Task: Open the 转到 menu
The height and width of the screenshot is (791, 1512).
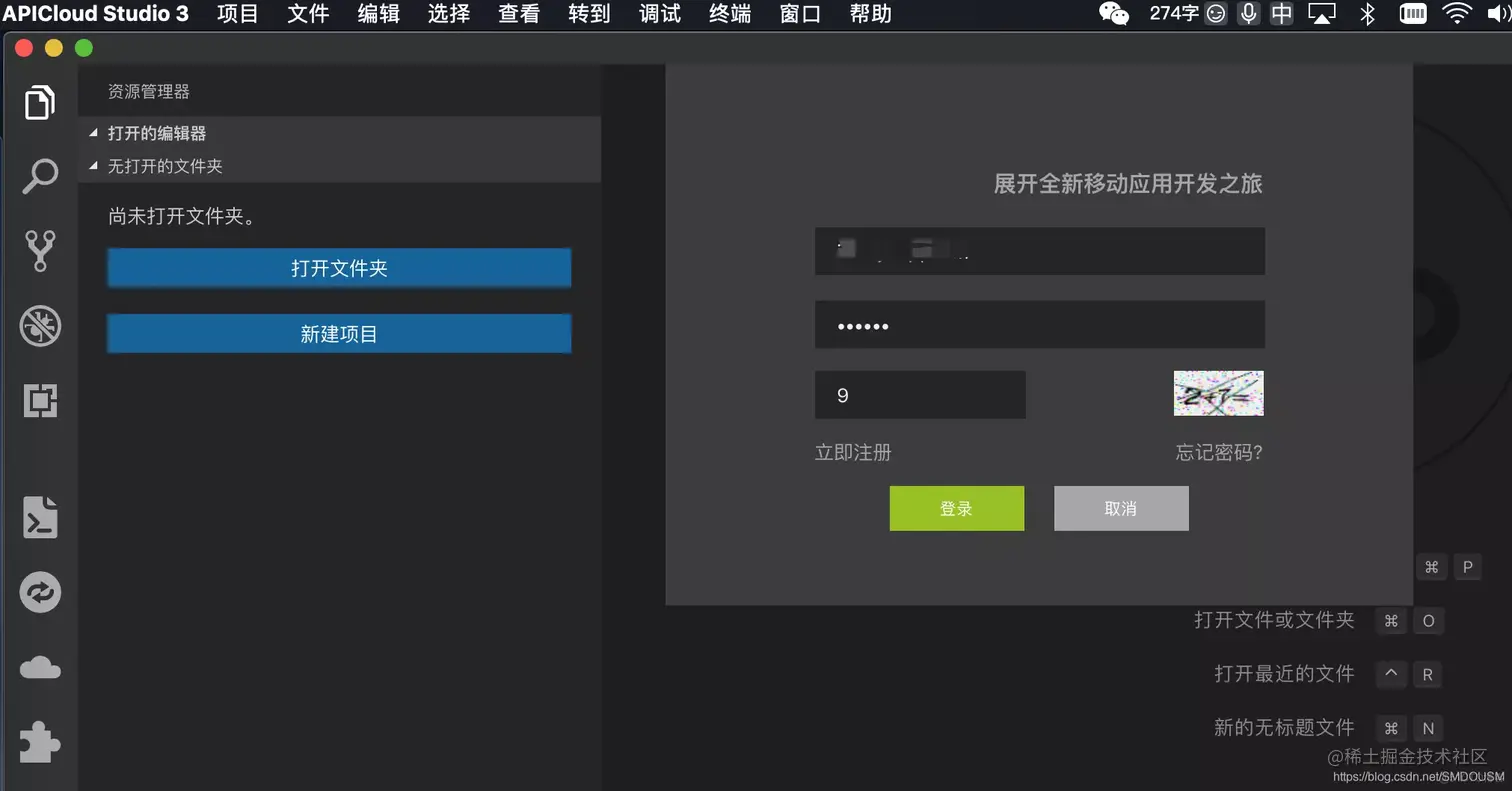Action: click(x=589, y=14)
